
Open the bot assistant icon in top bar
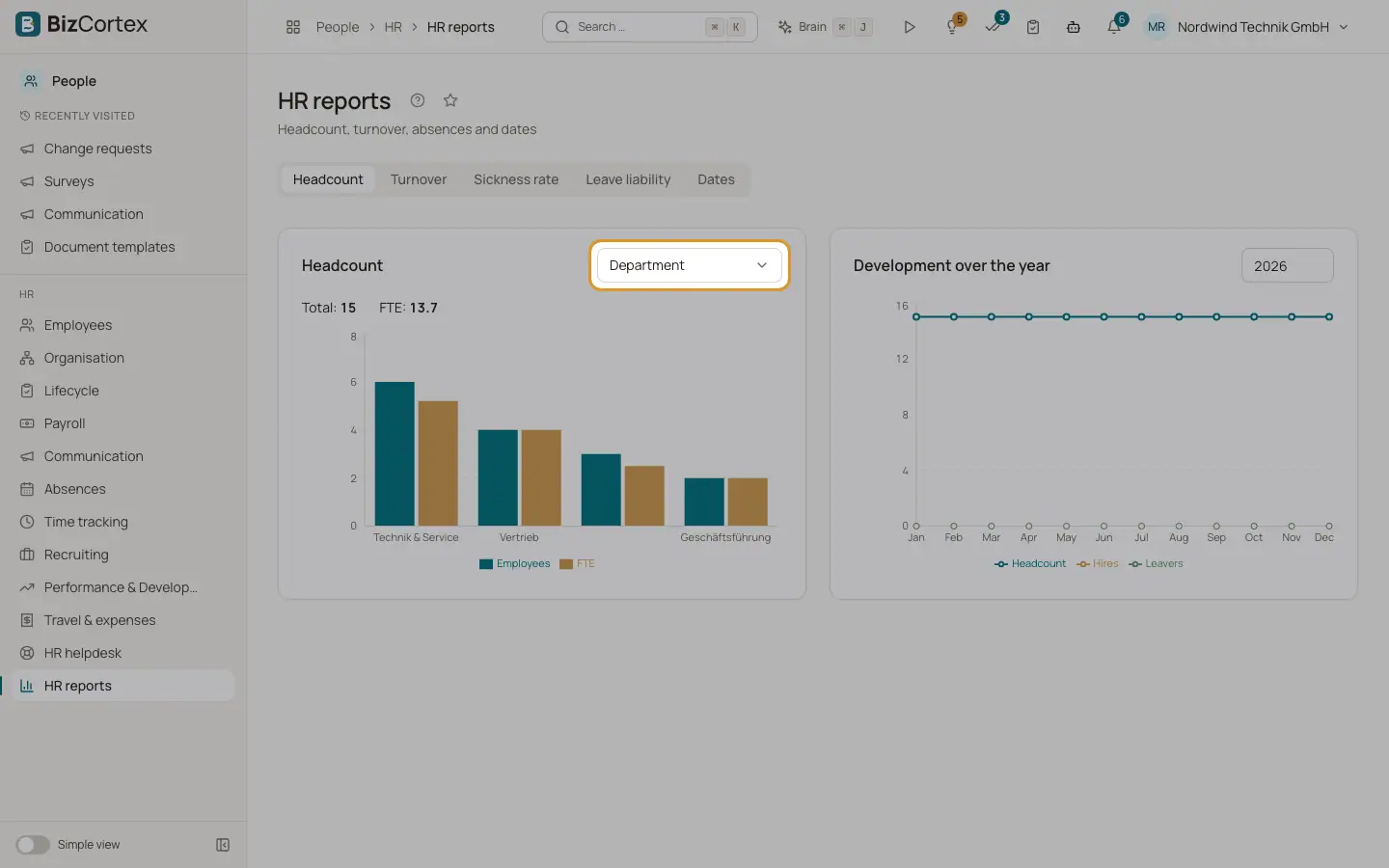click(x=1074, y=27)
